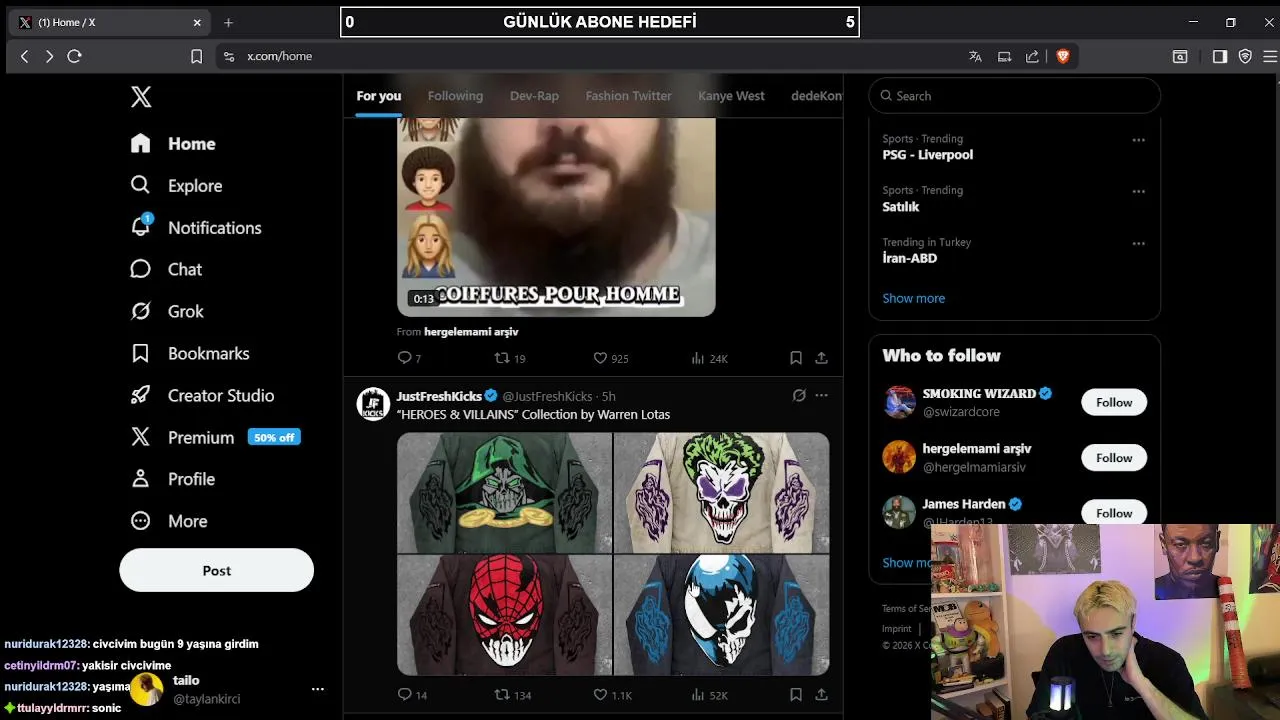Follow James Harden account
The image size is (1280, 720).
pos(1113,512)
